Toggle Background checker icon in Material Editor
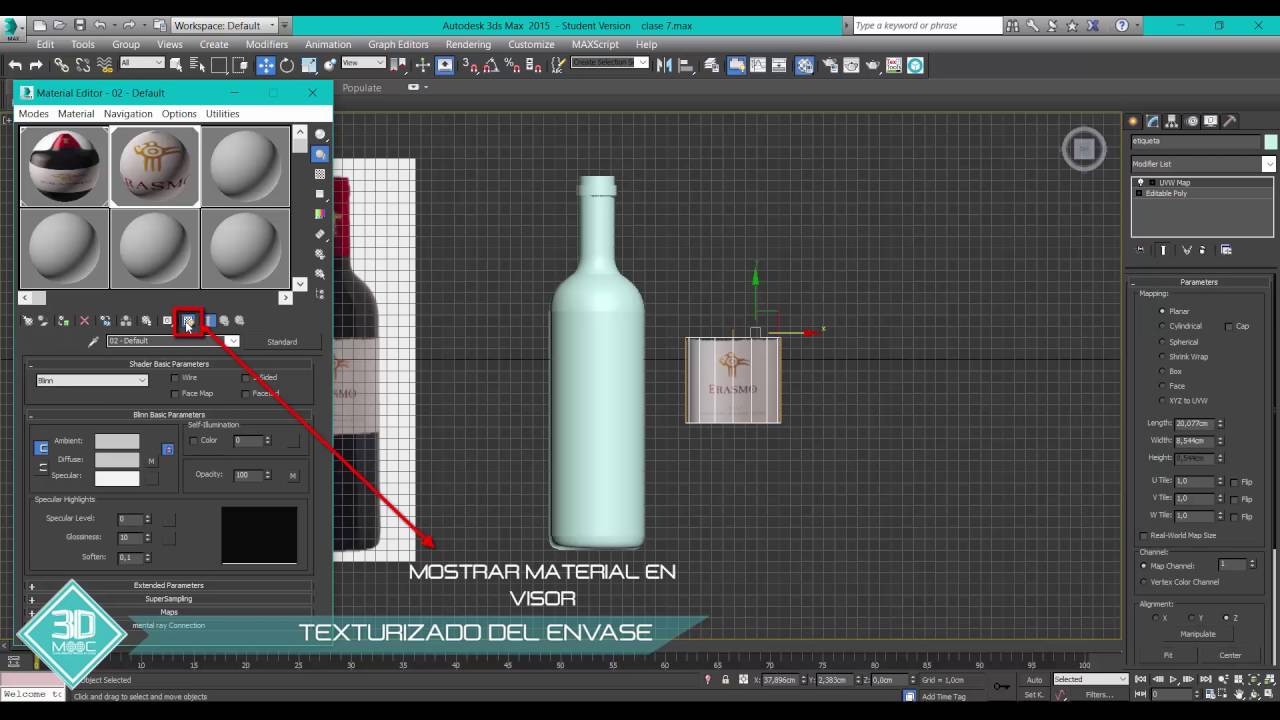 (320, 174)
